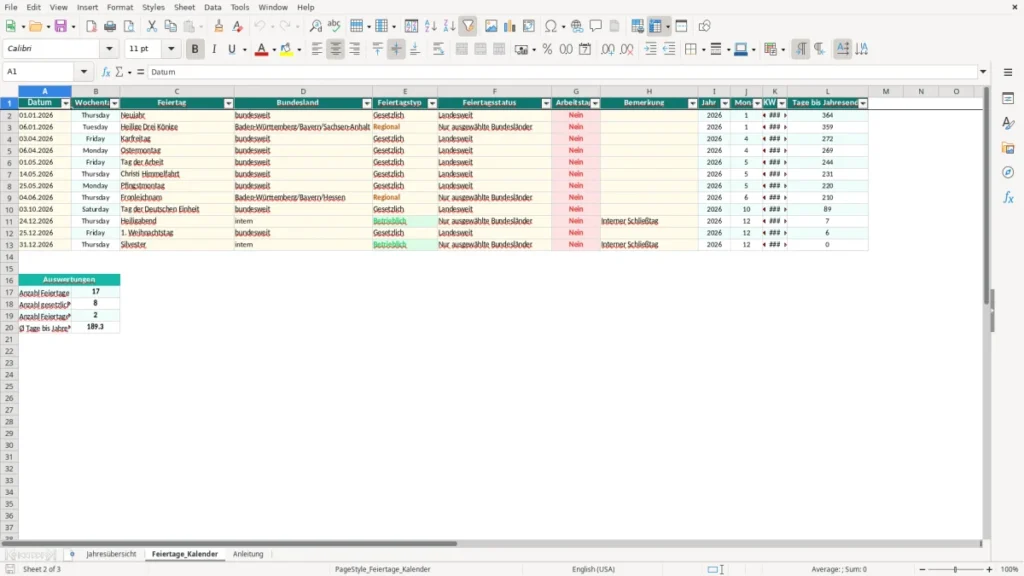
Task: Click the Clone Formatting paintbrush icon
Action: [219, 26]
